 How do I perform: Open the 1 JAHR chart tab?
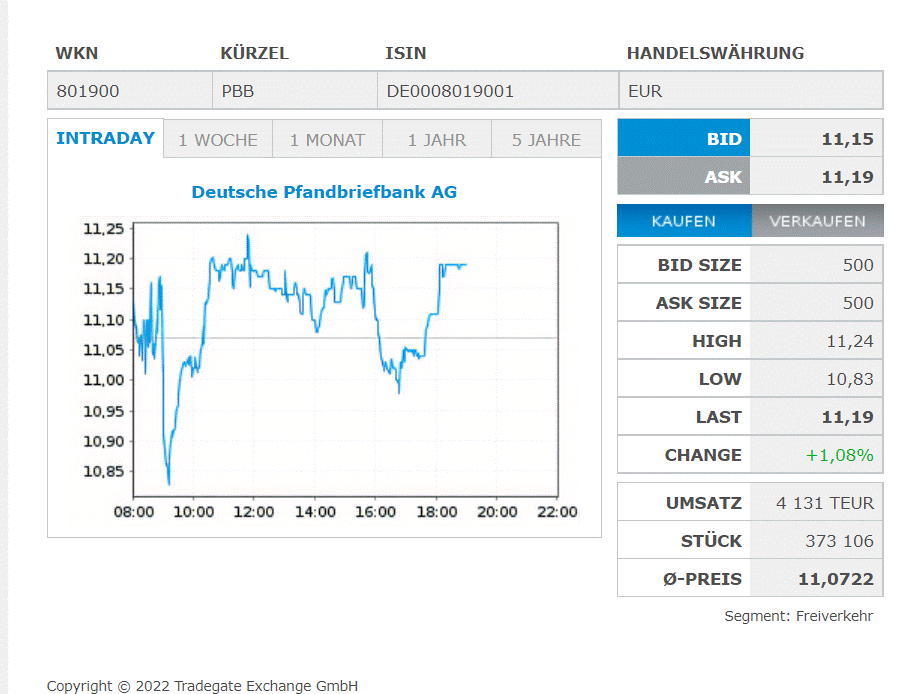(x=436, y=139)
